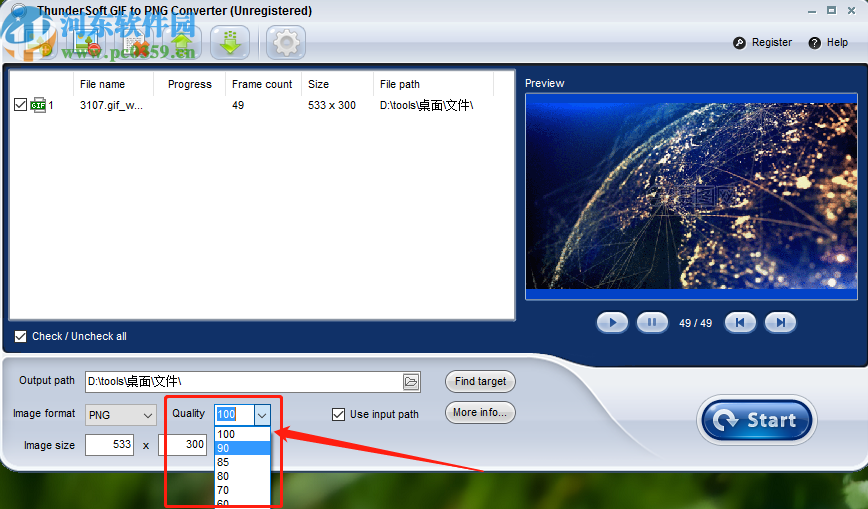
Task: Open settings with the gear icon
Action: pyautogui.click(x=286, y=43)
